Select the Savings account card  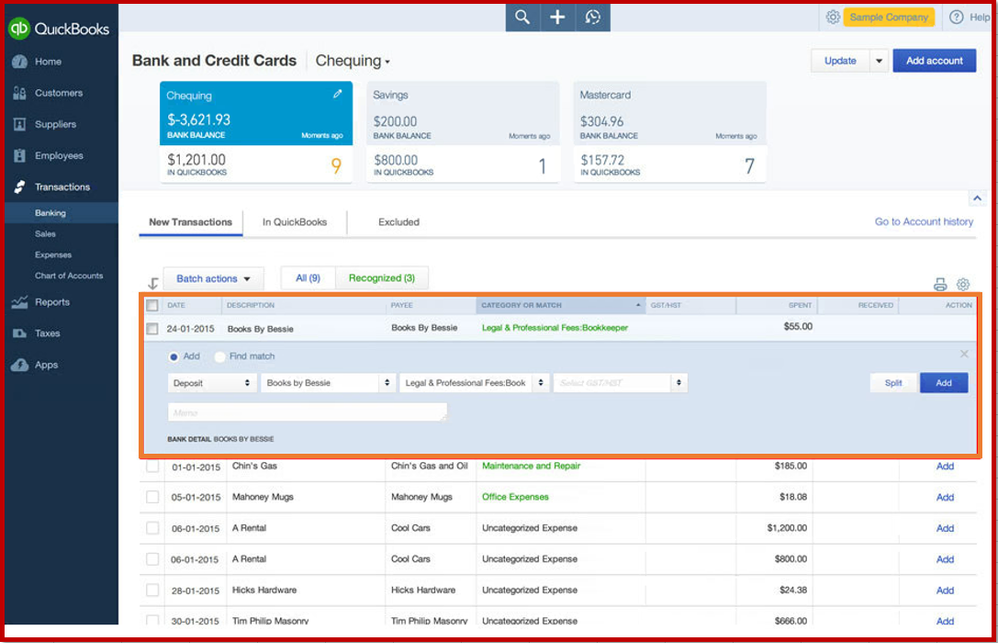463,132
